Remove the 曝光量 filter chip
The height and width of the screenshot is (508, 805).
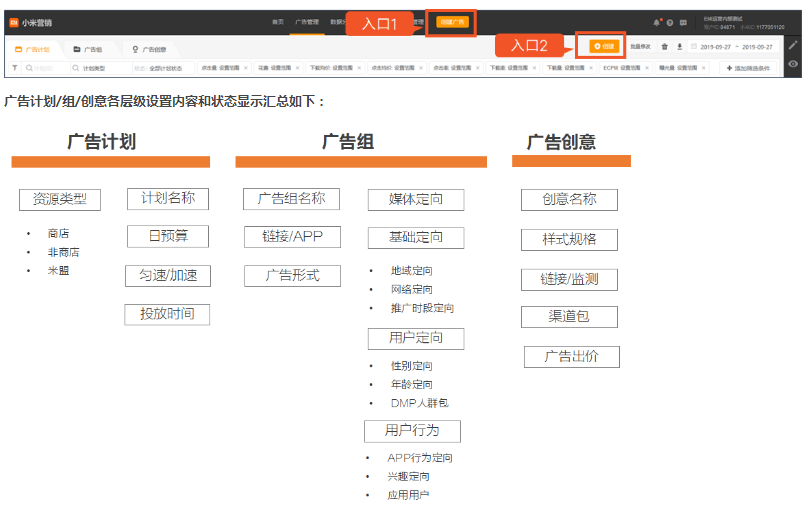703,68
